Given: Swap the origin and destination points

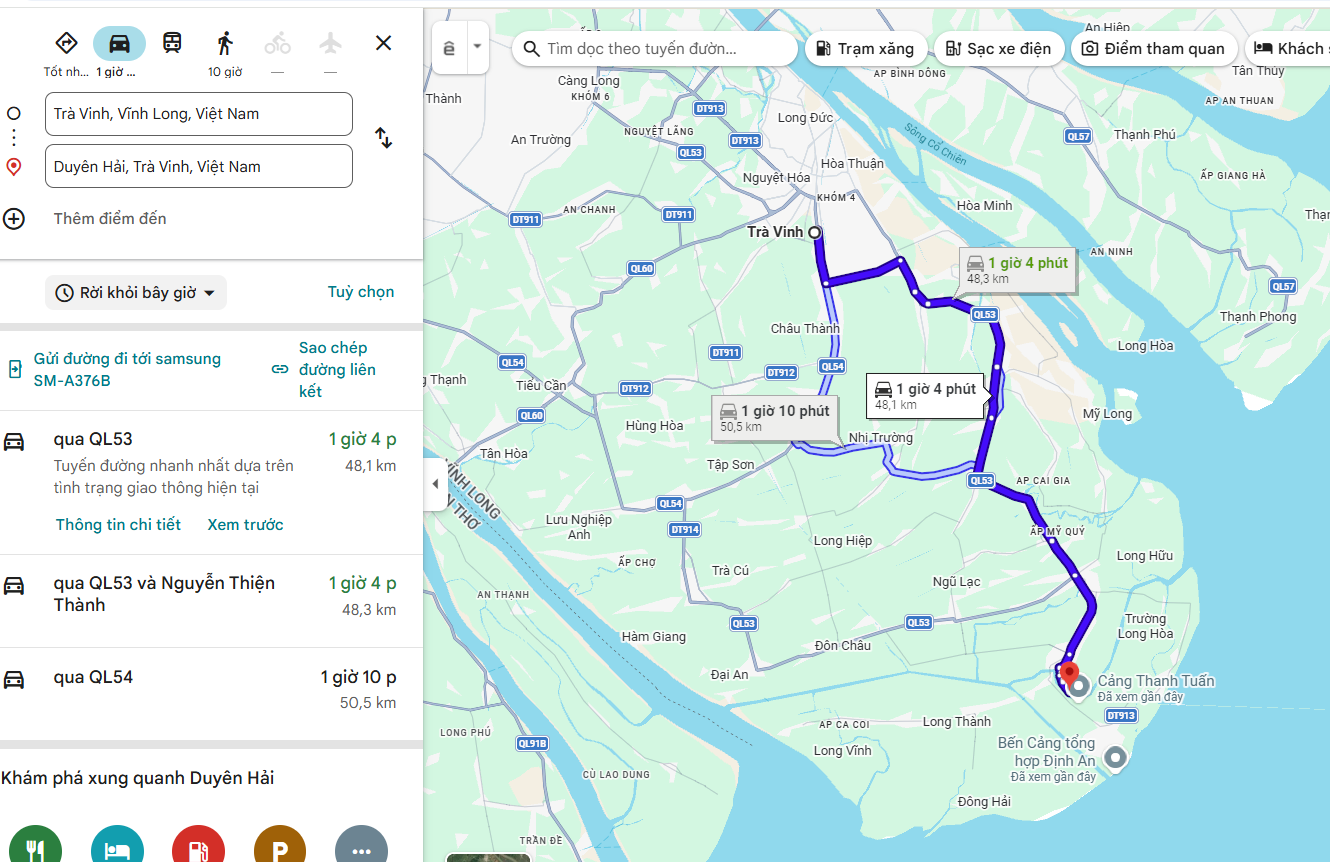Looking at the screenshot, I should point(384,138).
